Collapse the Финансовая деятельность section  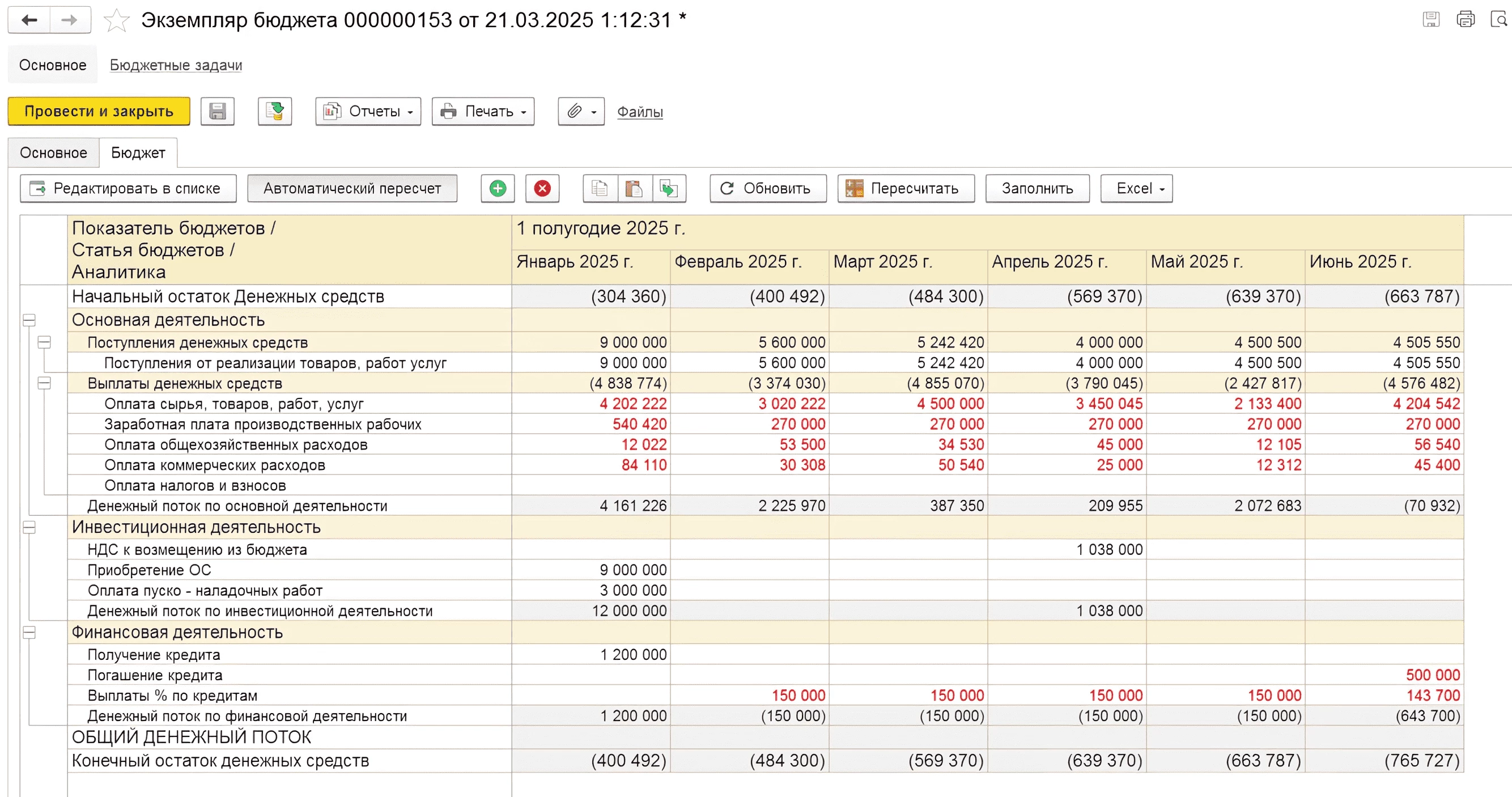tap(29, 632)
